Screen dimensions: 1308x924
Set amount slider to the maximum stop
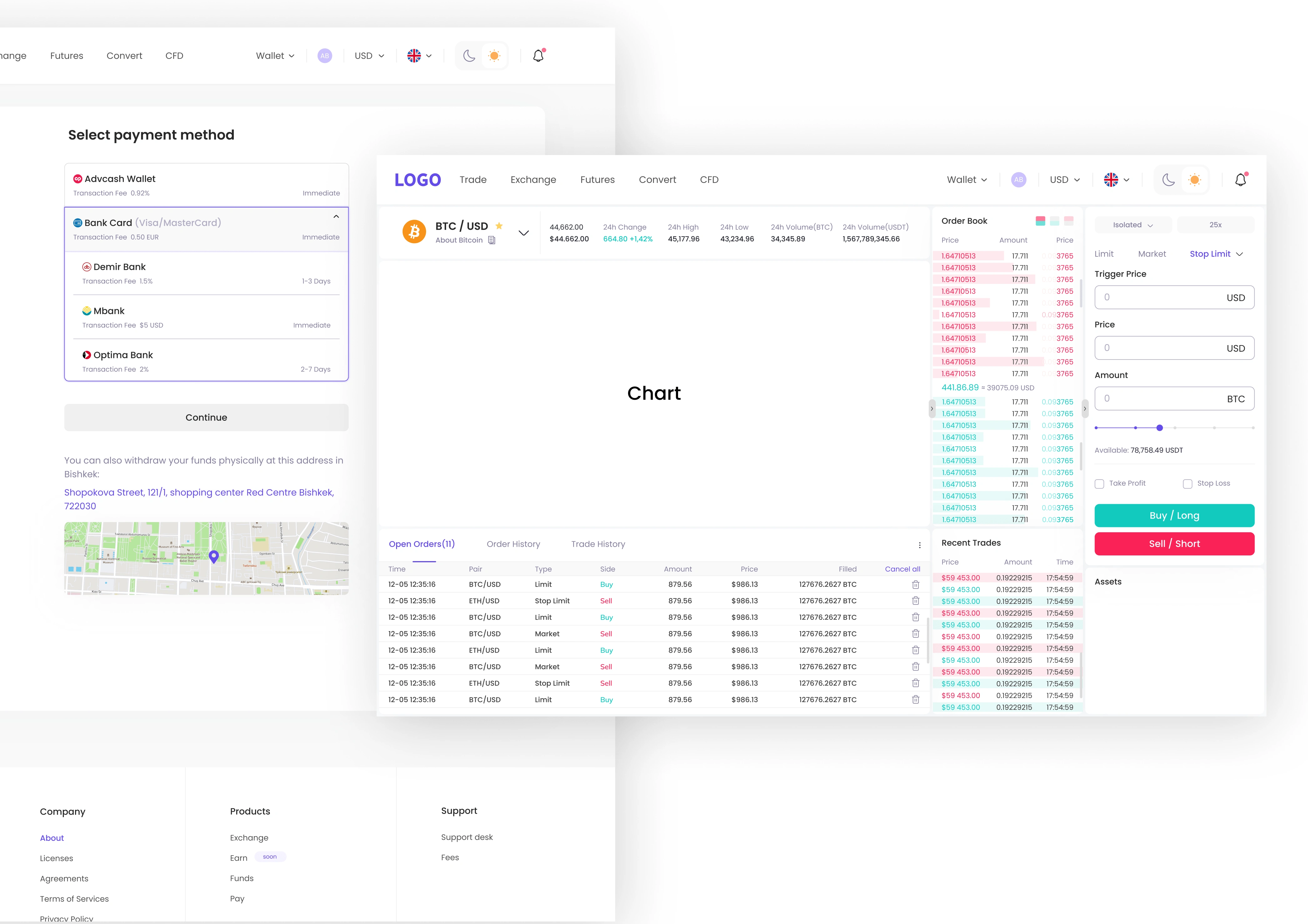[x=1253, y=428]
